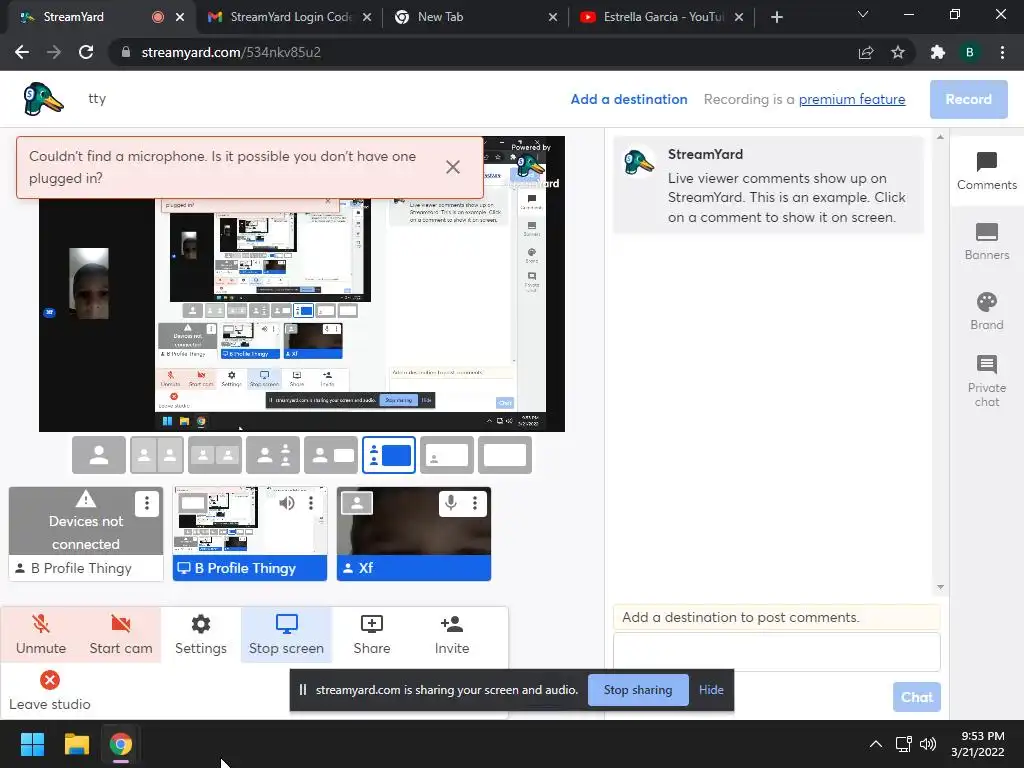Image resolution: width=1024 pixels, height=768 pixels.
Task: Leave the studio
Action: 50,691
